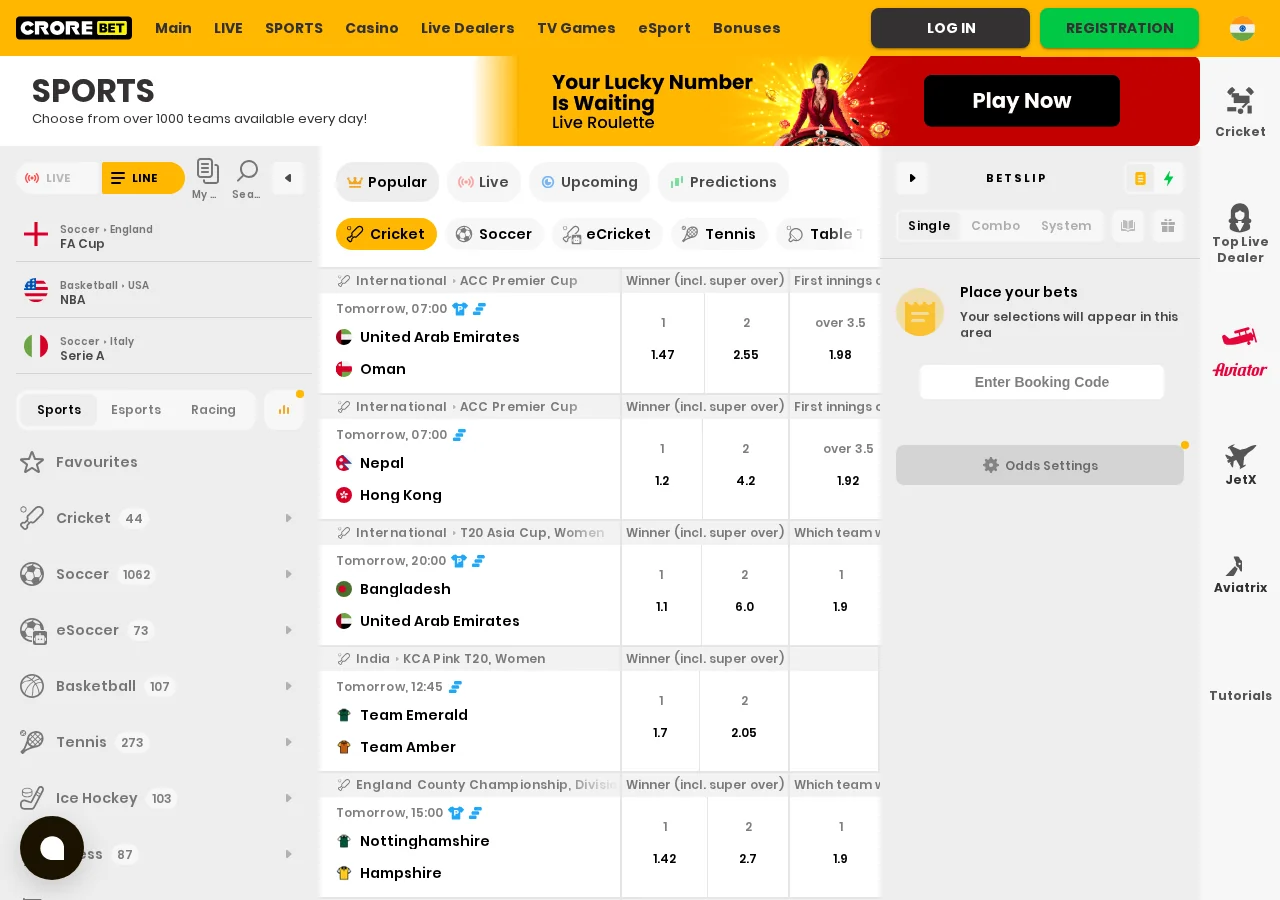
Task: Expand the Soccer 1062 category
Action: (160, 574)
